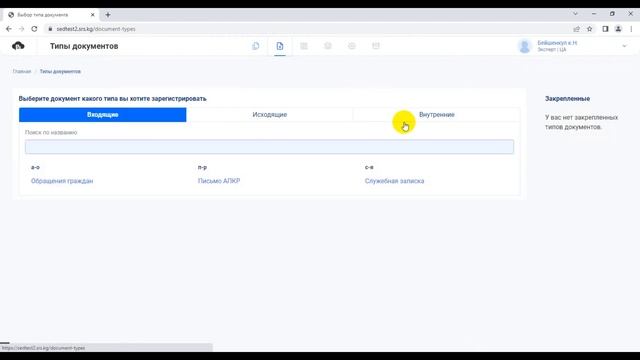Expand the user profile dropdown chevron
The width and height of the screenshot is (640, 360).
624,46
